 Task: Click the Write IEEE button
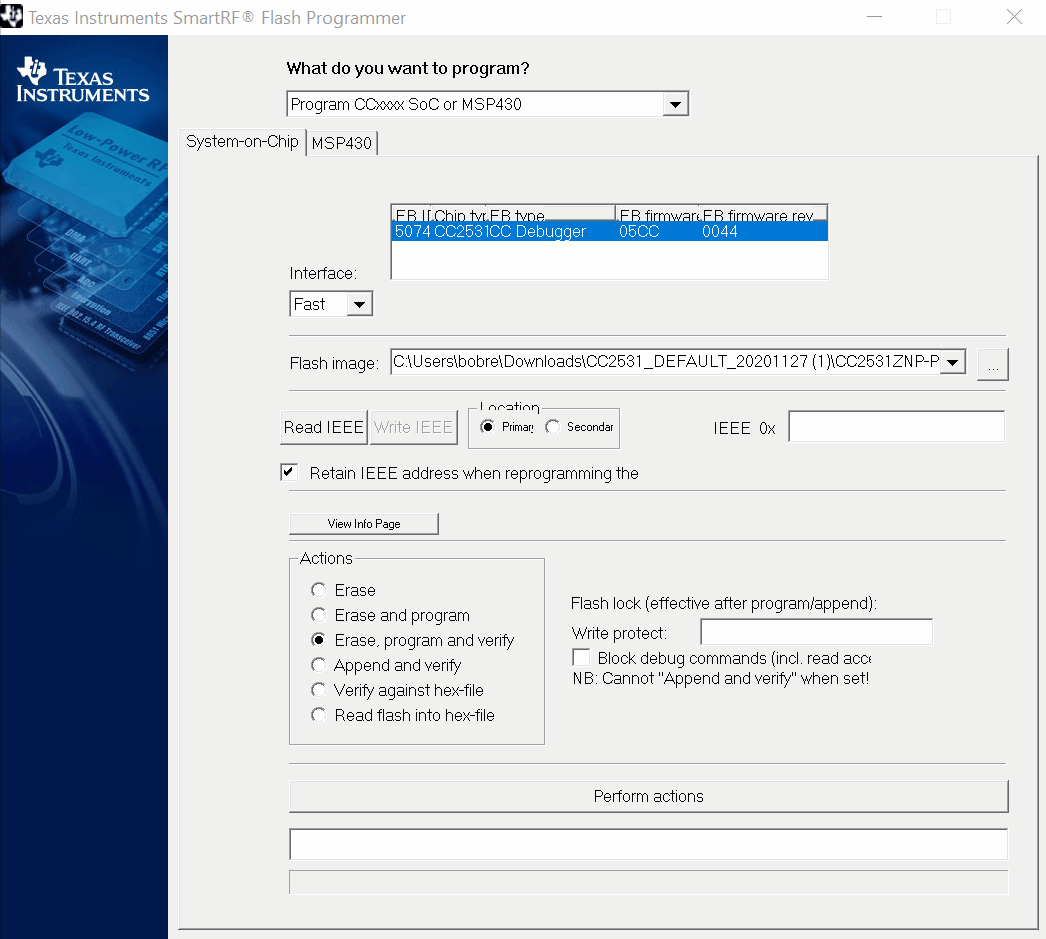[414, 427]
